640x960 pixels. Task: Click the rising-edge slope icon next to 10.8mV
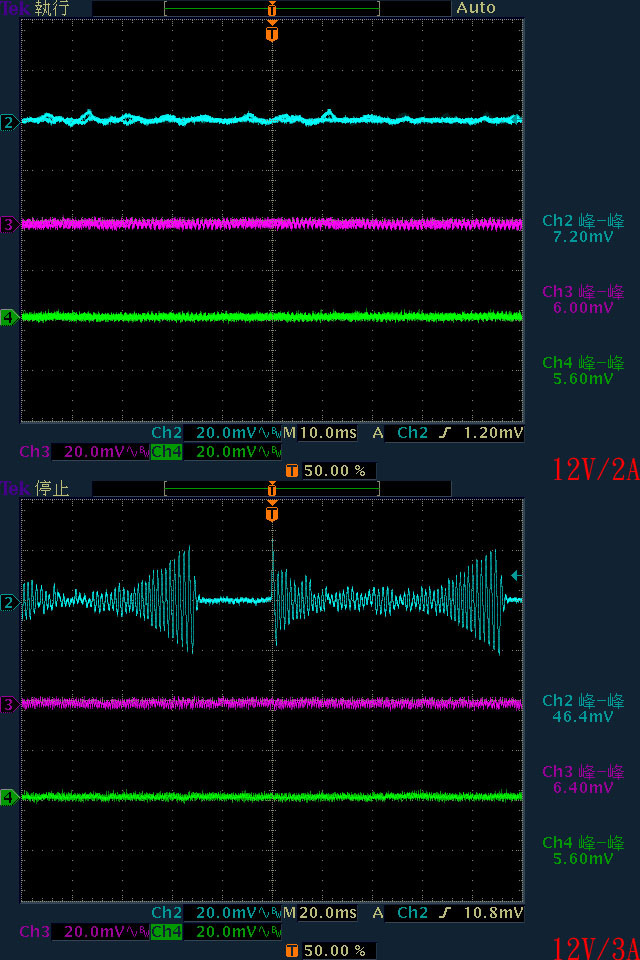pos(445,913)
